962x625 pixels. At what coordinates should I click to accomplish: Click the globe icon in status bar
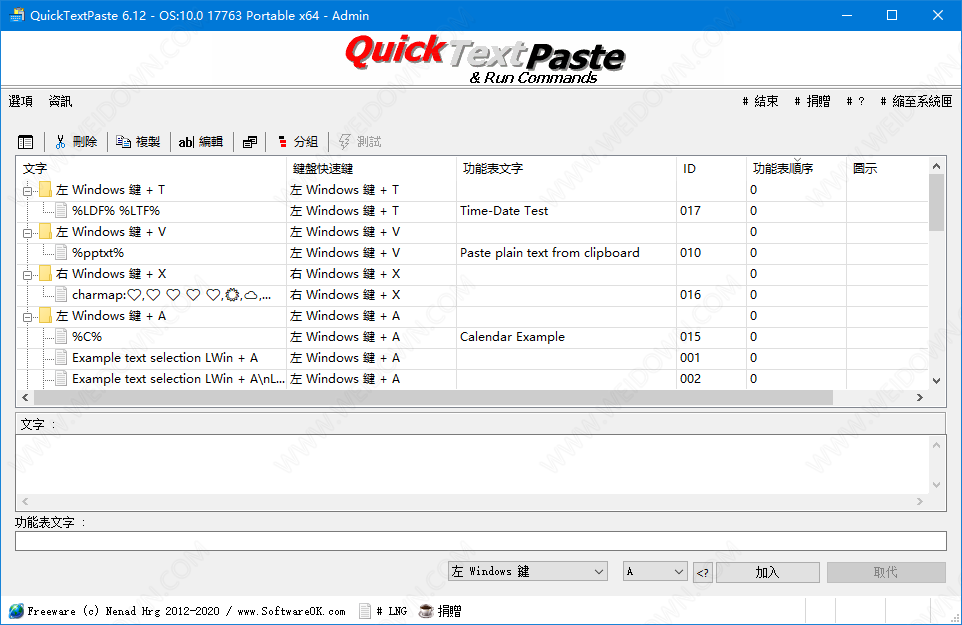pos(17,611)
